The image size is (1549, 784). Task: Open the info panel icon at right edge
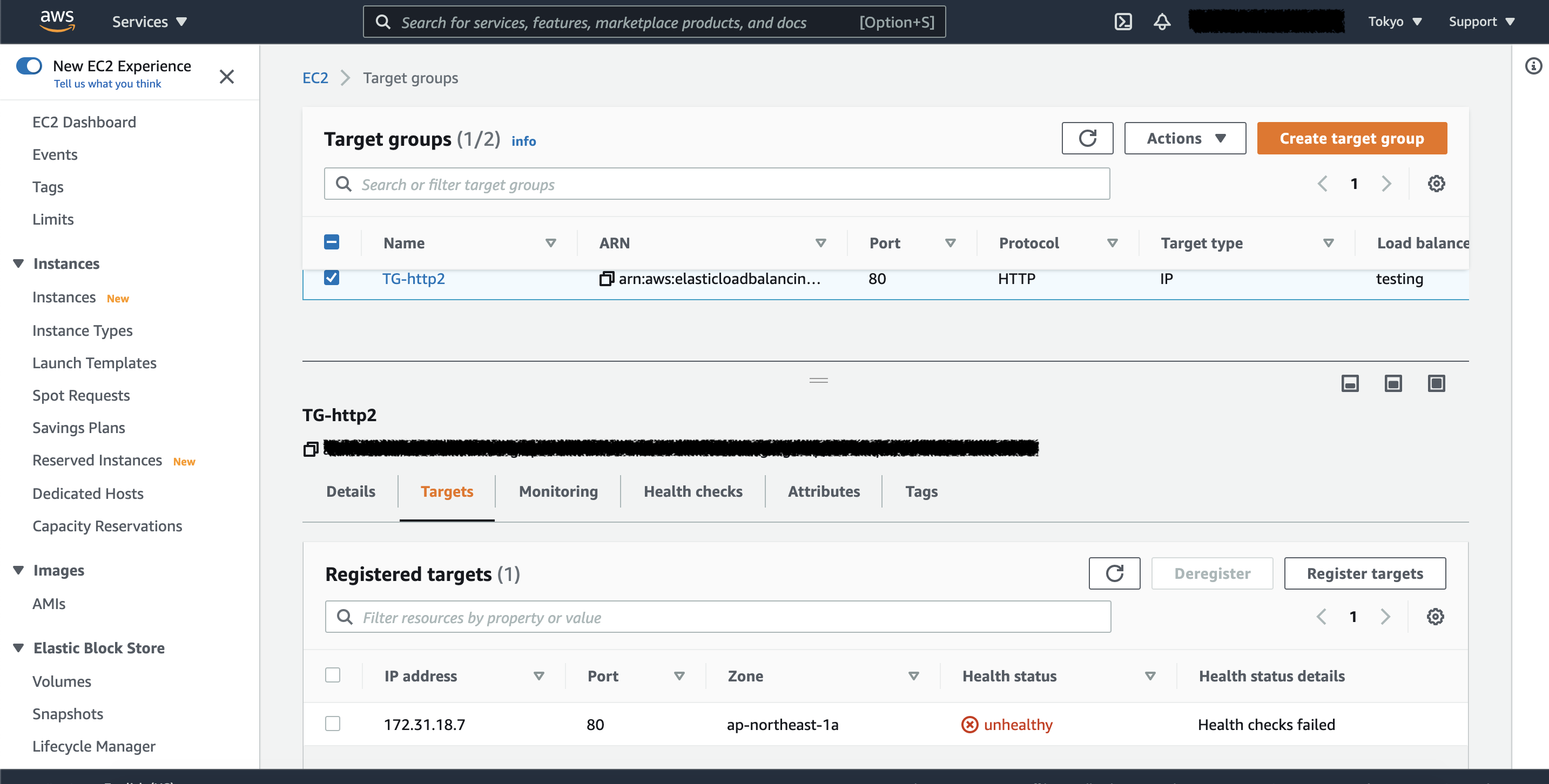click(1533, 65)
